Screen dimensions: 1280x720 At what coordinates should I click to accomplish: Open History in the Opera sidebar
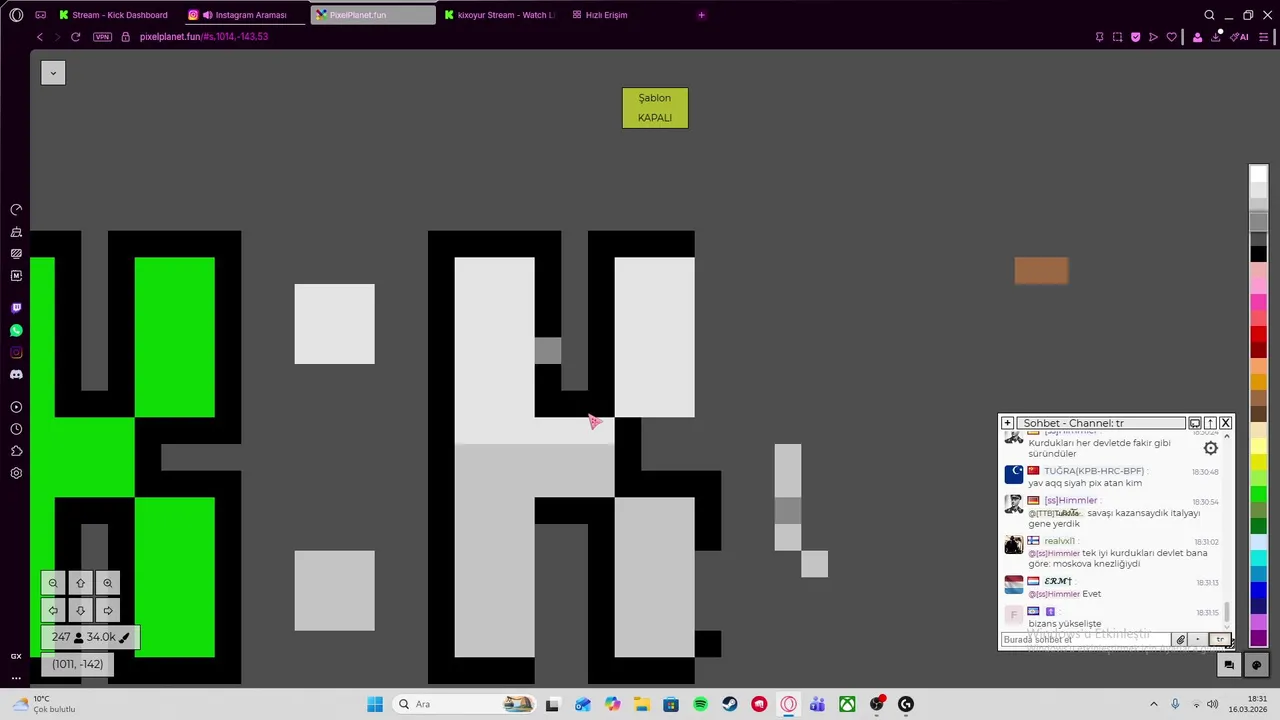pos(16,429)
